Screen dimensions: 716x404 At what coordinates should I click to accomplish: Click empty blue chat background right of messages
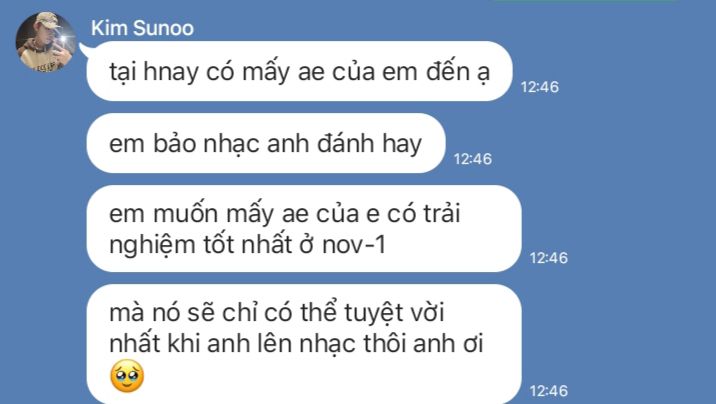click(639, 205)
